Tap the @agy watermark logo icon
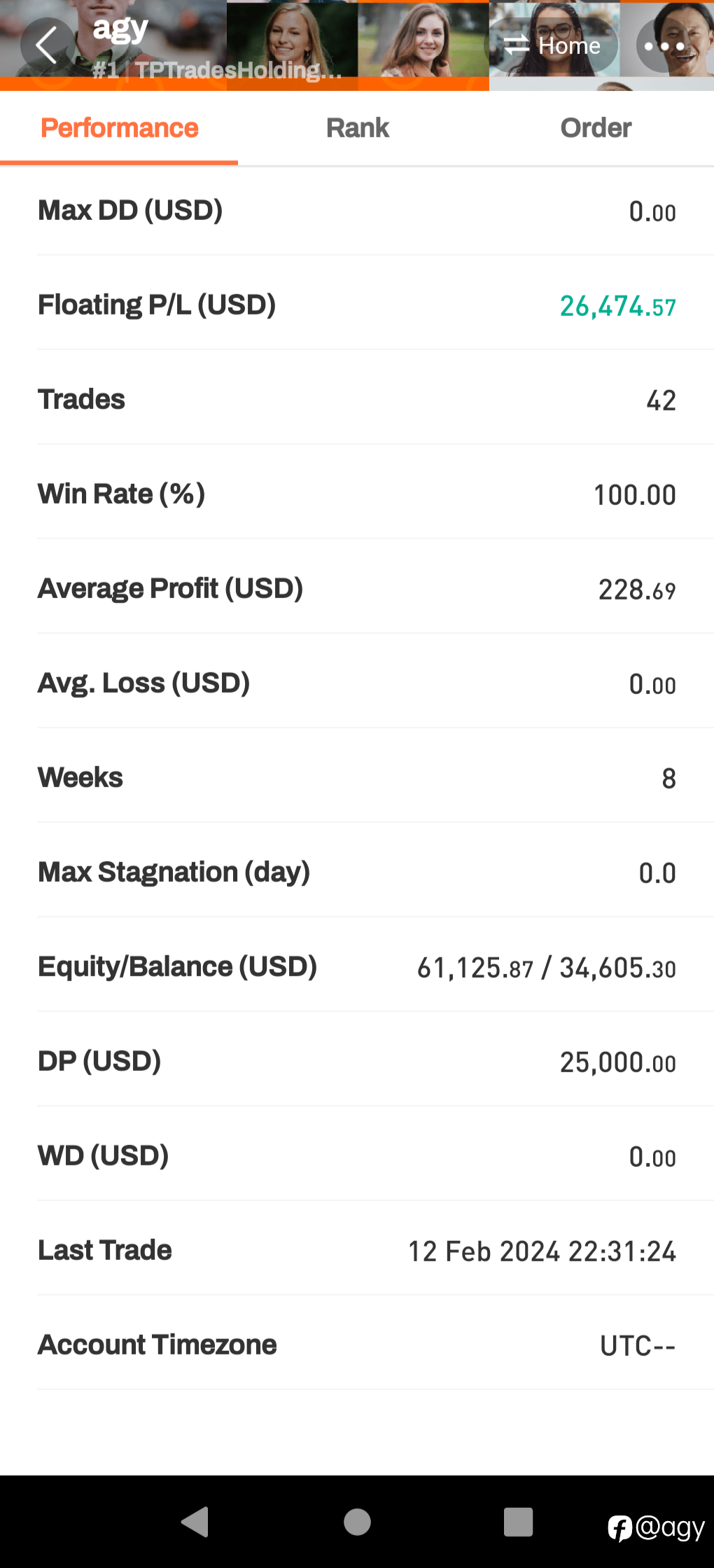This screenshot has height=1568, width=714. (x=619, y=1528)
